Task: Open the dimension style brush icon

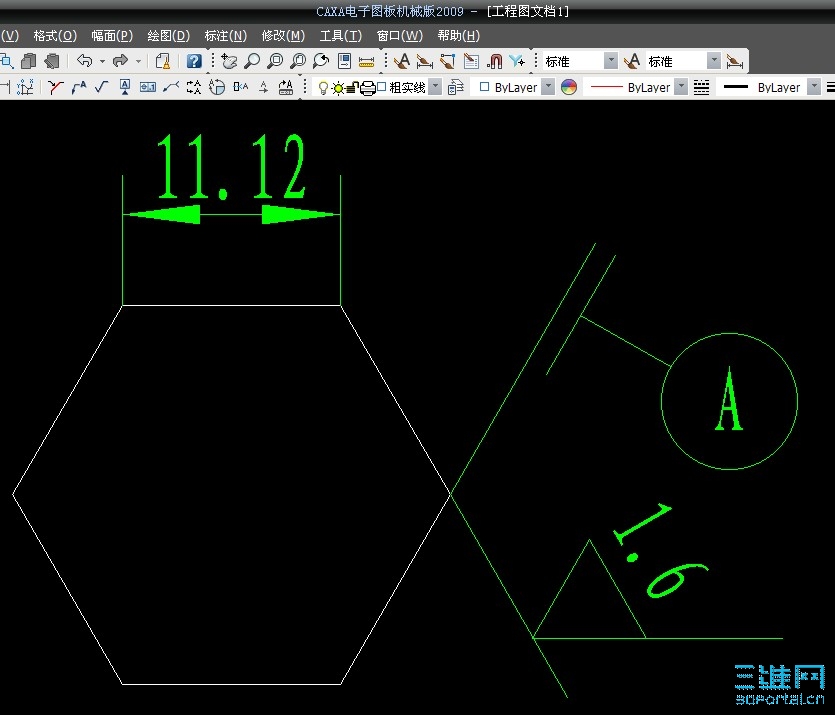Action: click(x=424, y=62)
